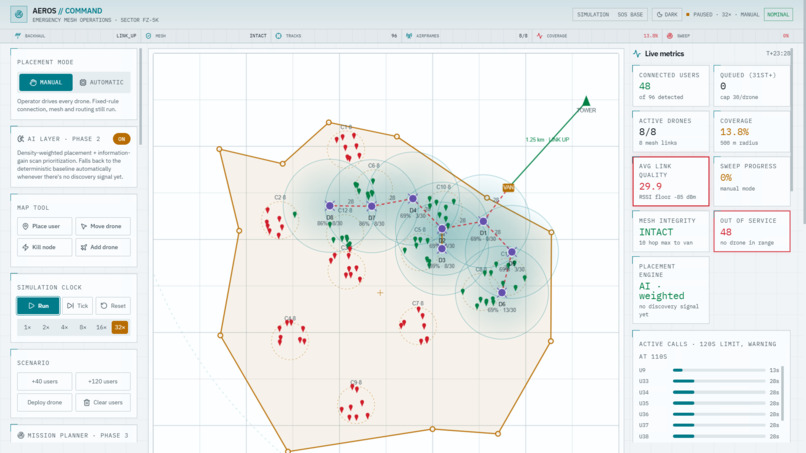Click the left panel scrollbar
The image size is (806, 453).
point(140,97)
